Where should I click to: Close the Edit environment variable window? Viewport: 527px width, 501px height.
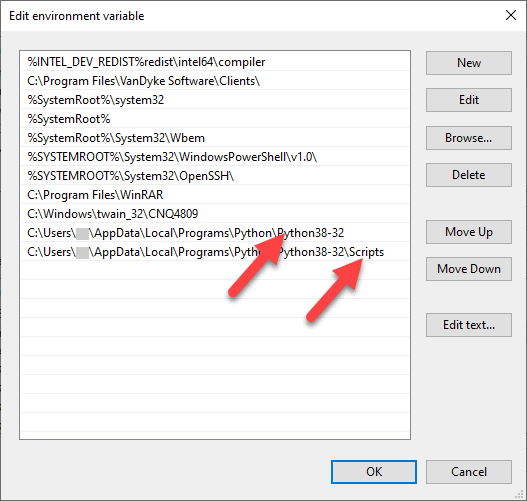[511, 15]
